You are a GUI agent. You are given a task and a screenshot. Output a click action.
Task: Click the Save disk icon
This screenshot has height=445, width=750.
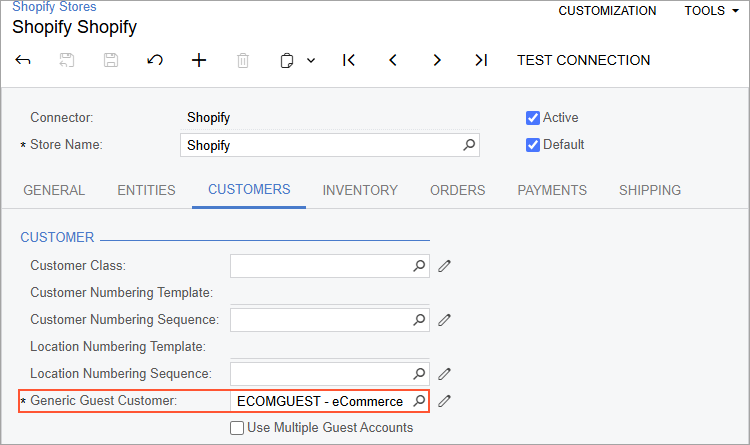pyautogui.click(x=111, y=60)
